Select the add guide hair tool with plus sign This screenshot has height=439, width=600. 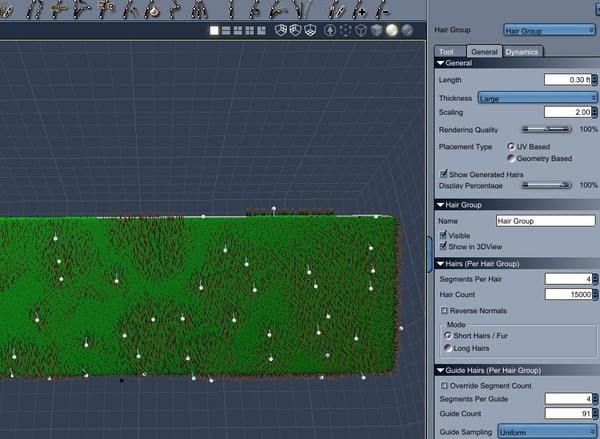pos(359,9)
